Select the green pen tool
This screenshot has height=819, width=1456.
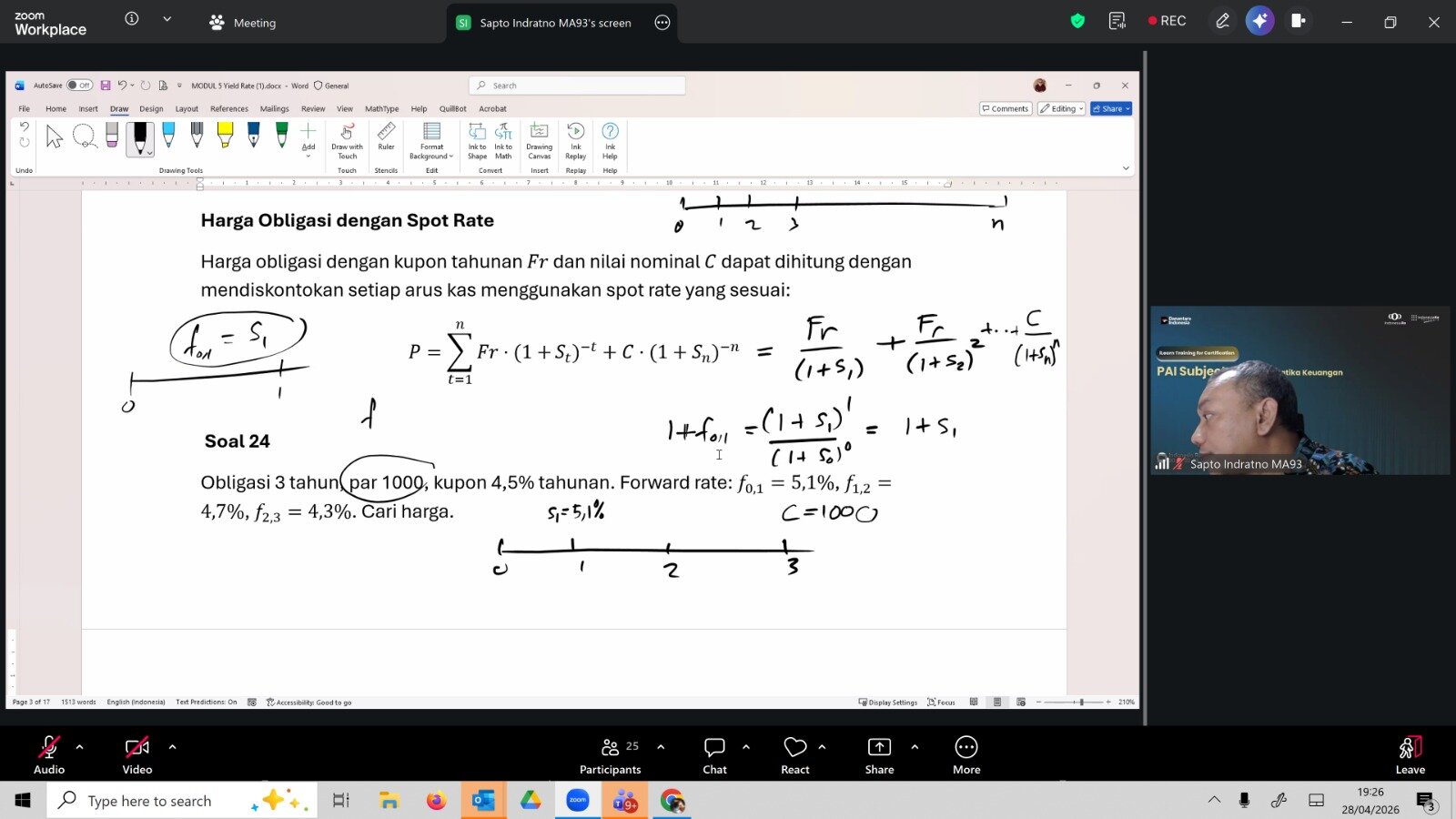281,136
